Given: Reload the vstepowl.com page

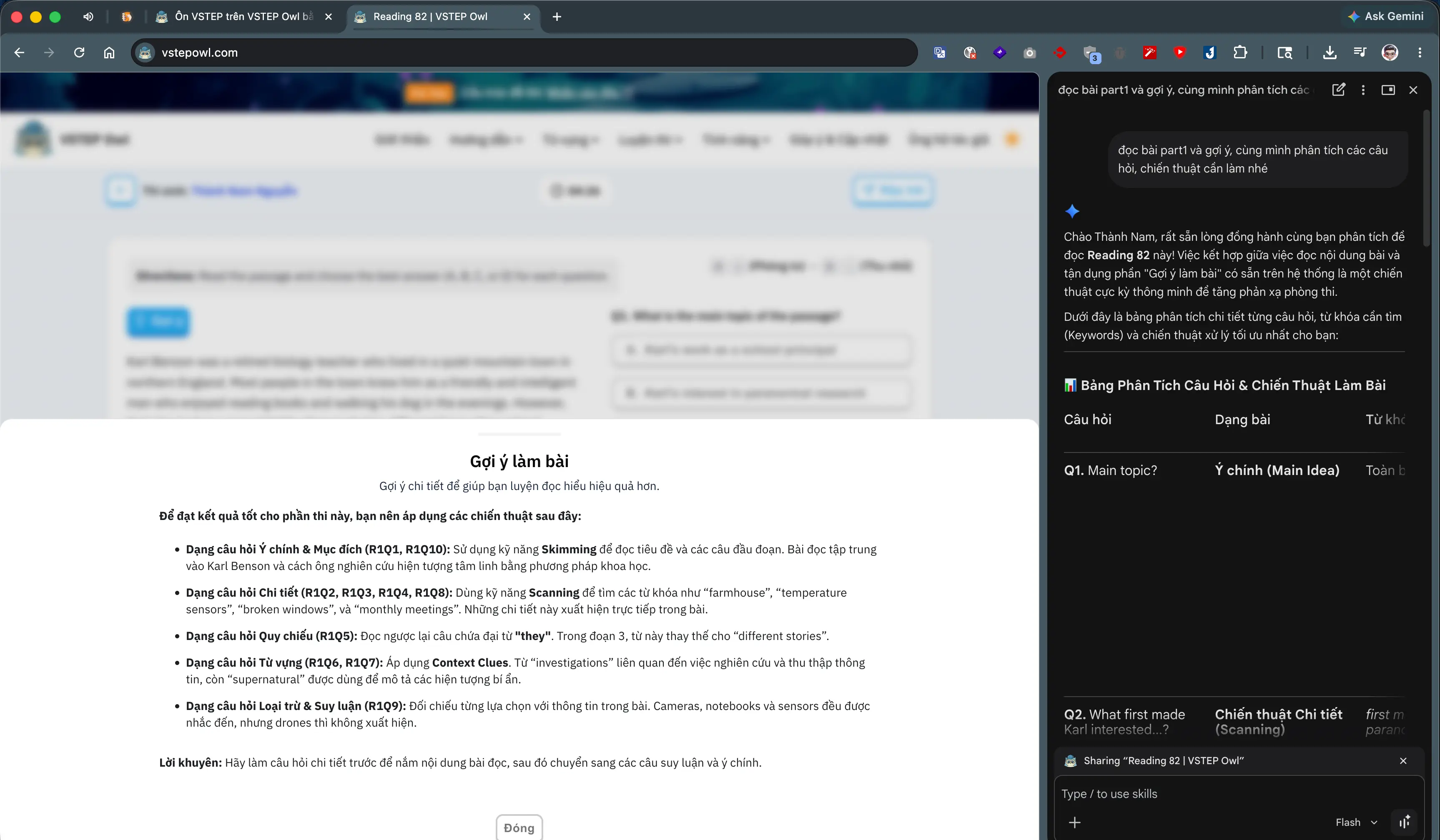Looking at the screenshot, I should [x=80, y=52].
